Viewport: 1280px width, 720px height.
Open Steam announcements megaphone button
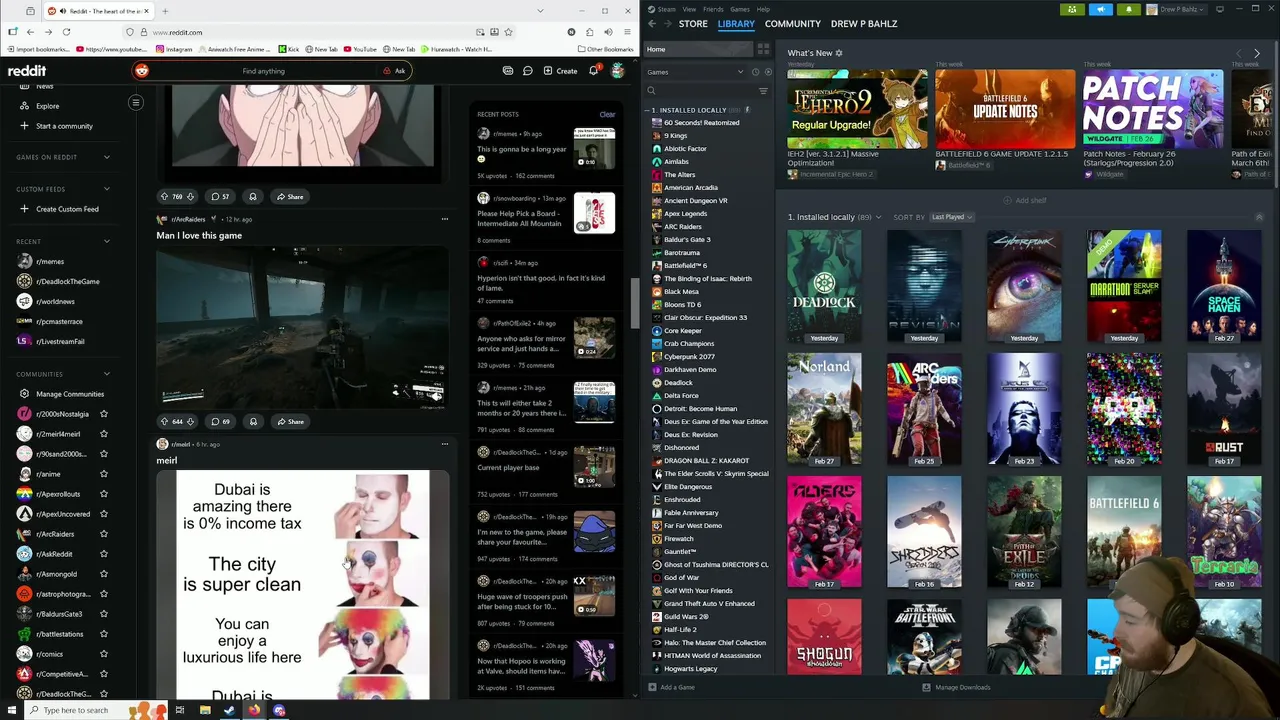coord(1100,9)
